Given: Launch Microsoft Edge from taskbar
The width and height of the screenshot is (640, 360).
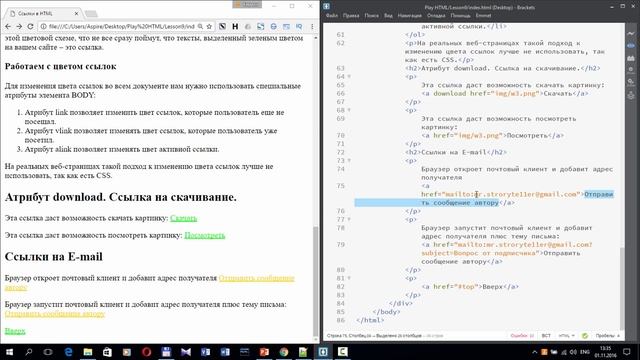Looking at the screenshot, I should 68,352.
